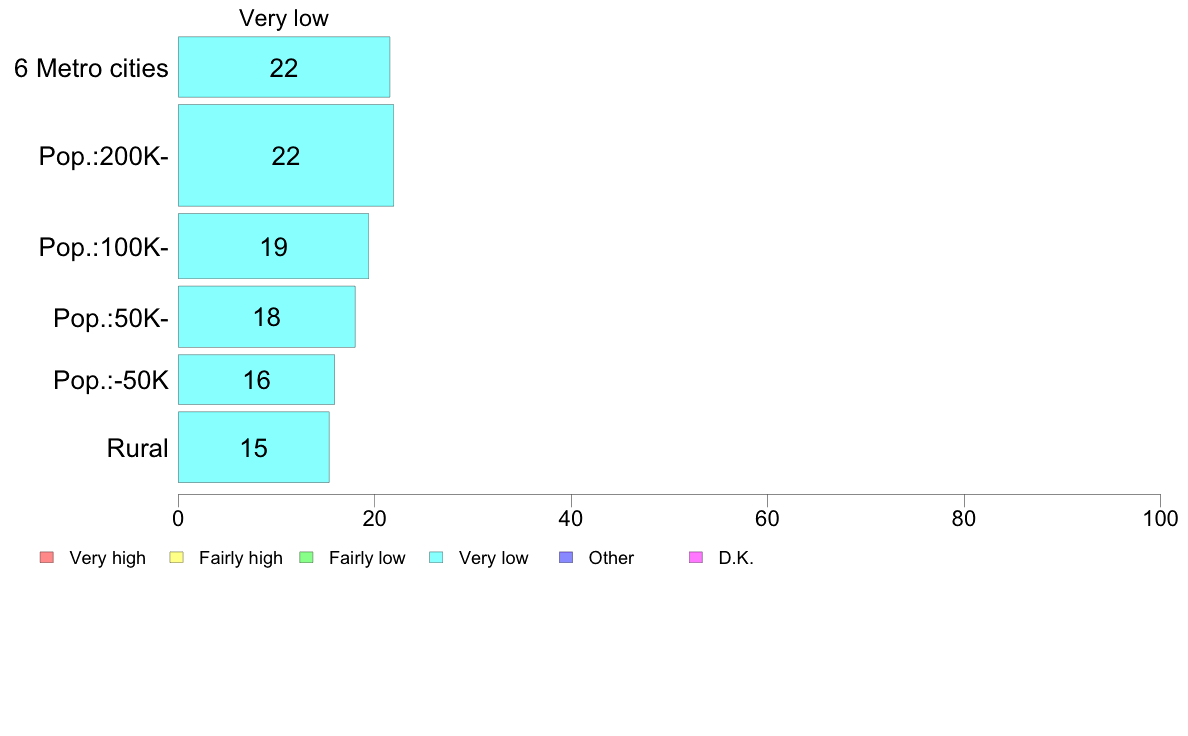Click the green Fairly low legend swatch
The height and width of the screenshot is (736, 1188).
(307, 558)
